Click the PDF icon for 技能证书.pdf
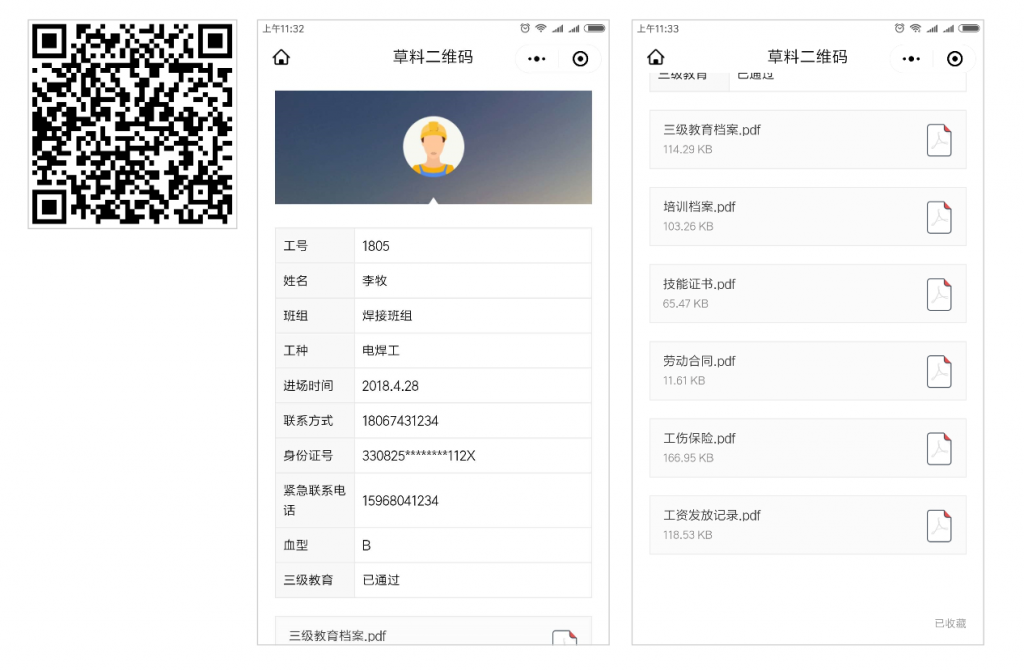The width and height of the screenshot is (1024, 671). (939, 294)
